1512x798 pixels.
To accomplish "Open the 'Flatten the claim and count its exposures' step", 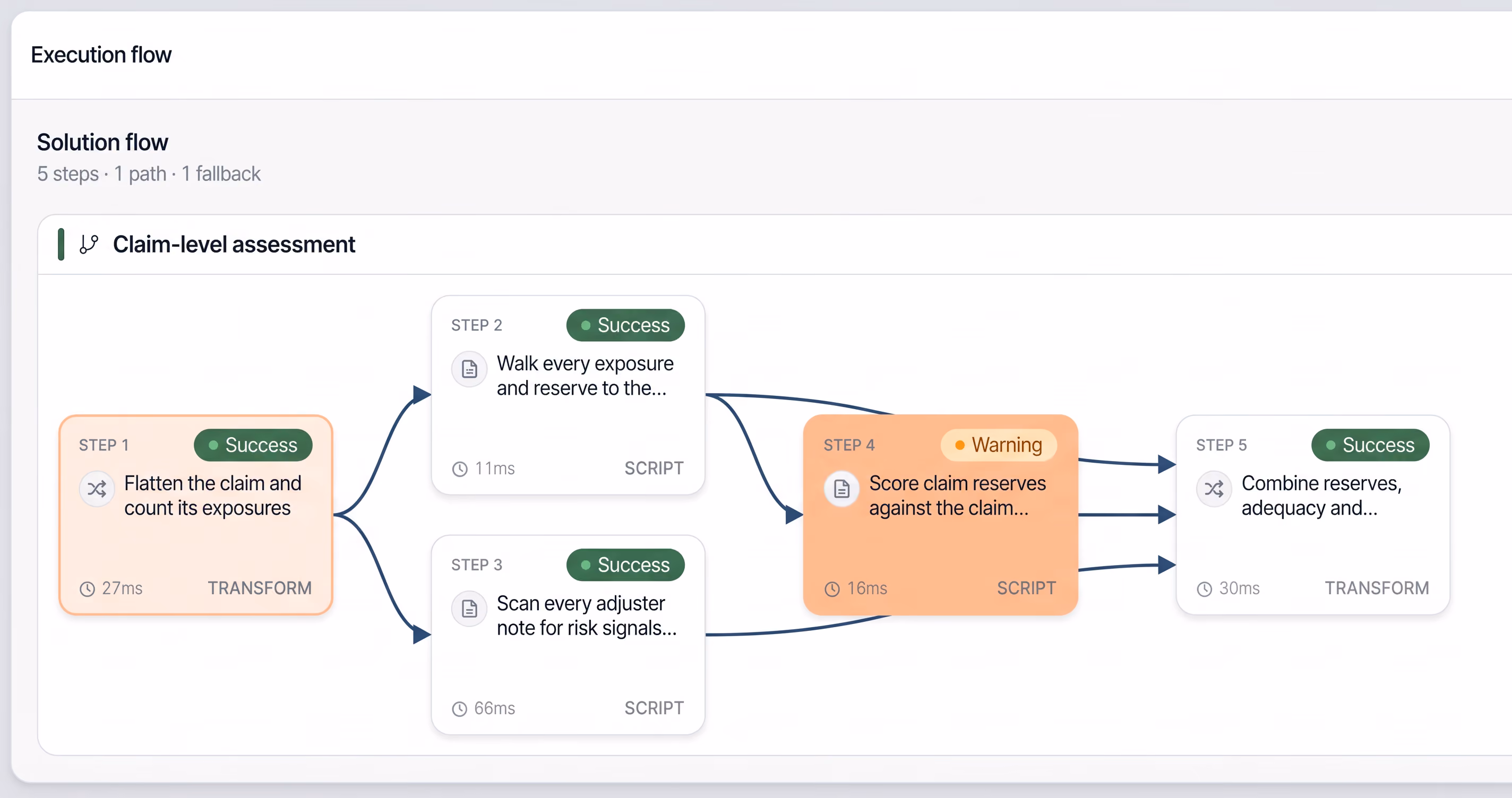I will 196,515.
